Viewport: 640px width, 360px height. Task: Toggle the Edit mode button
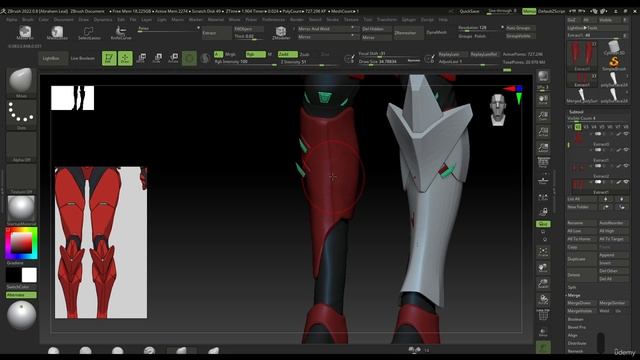pos(109,58)
